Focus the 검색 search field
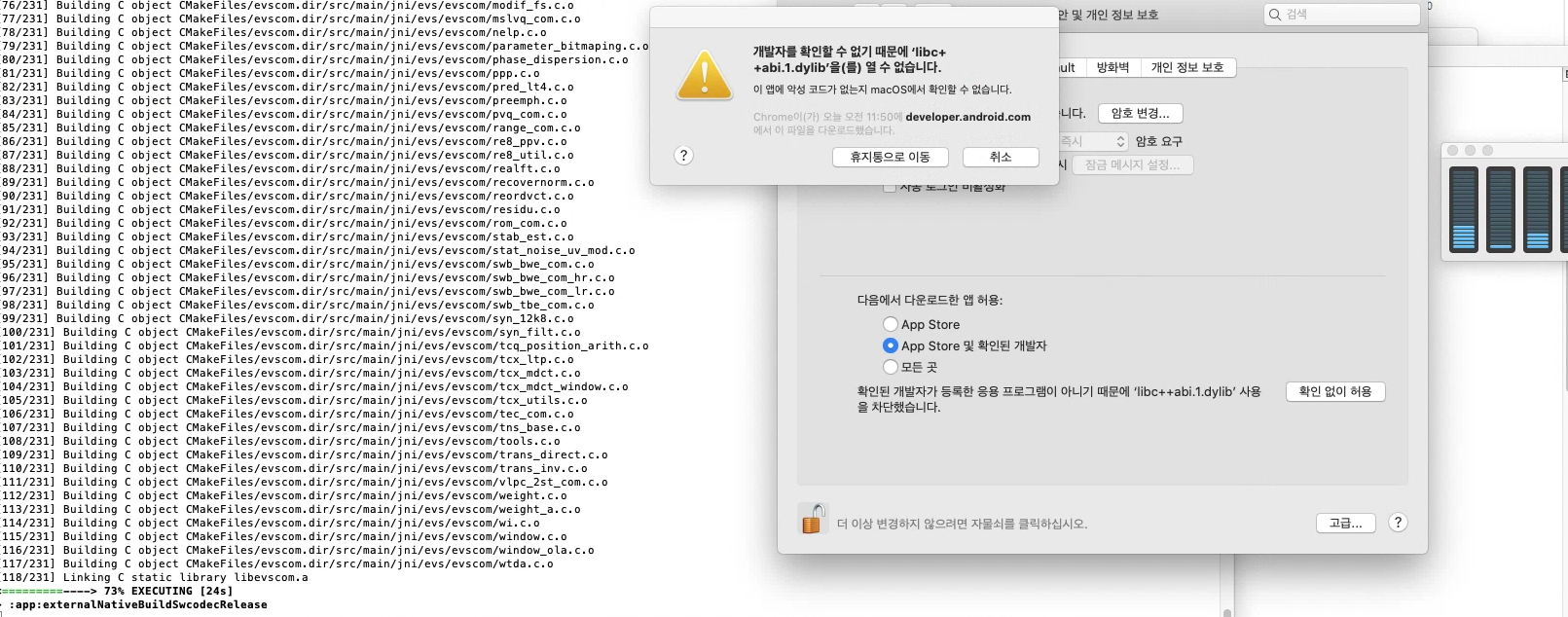Viewport: 1568px width, 617px height. point(1342,15)
